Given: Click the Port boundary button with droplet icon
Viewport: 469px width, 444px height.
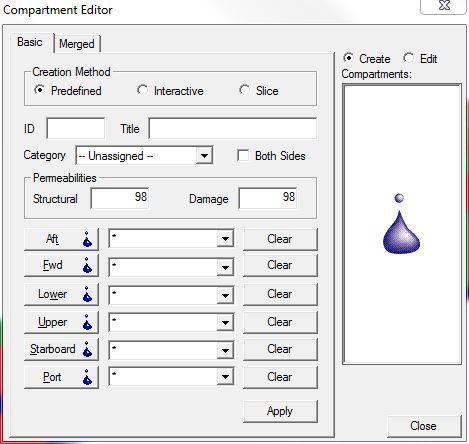Looking at the screenshot, I should pyautogui.click(x=62, y=377).
